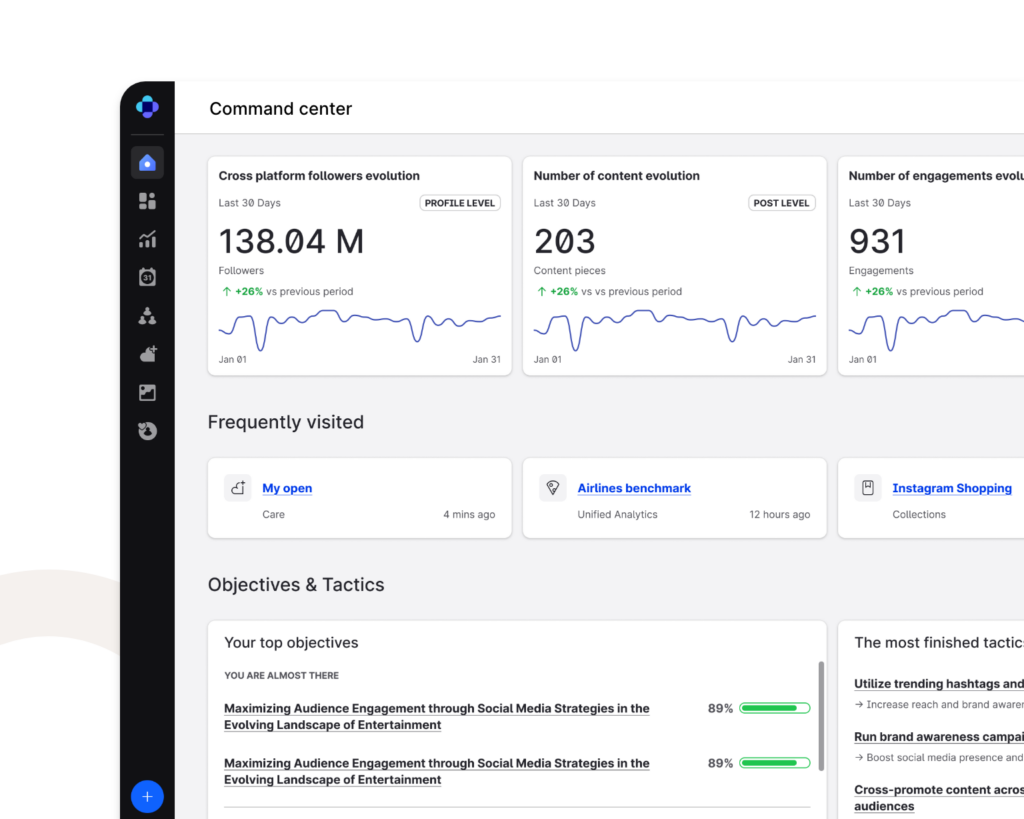This screenshot has height=819, width=1024.
Task: Open the dashboards grid icon
Action: click(147, 201)
